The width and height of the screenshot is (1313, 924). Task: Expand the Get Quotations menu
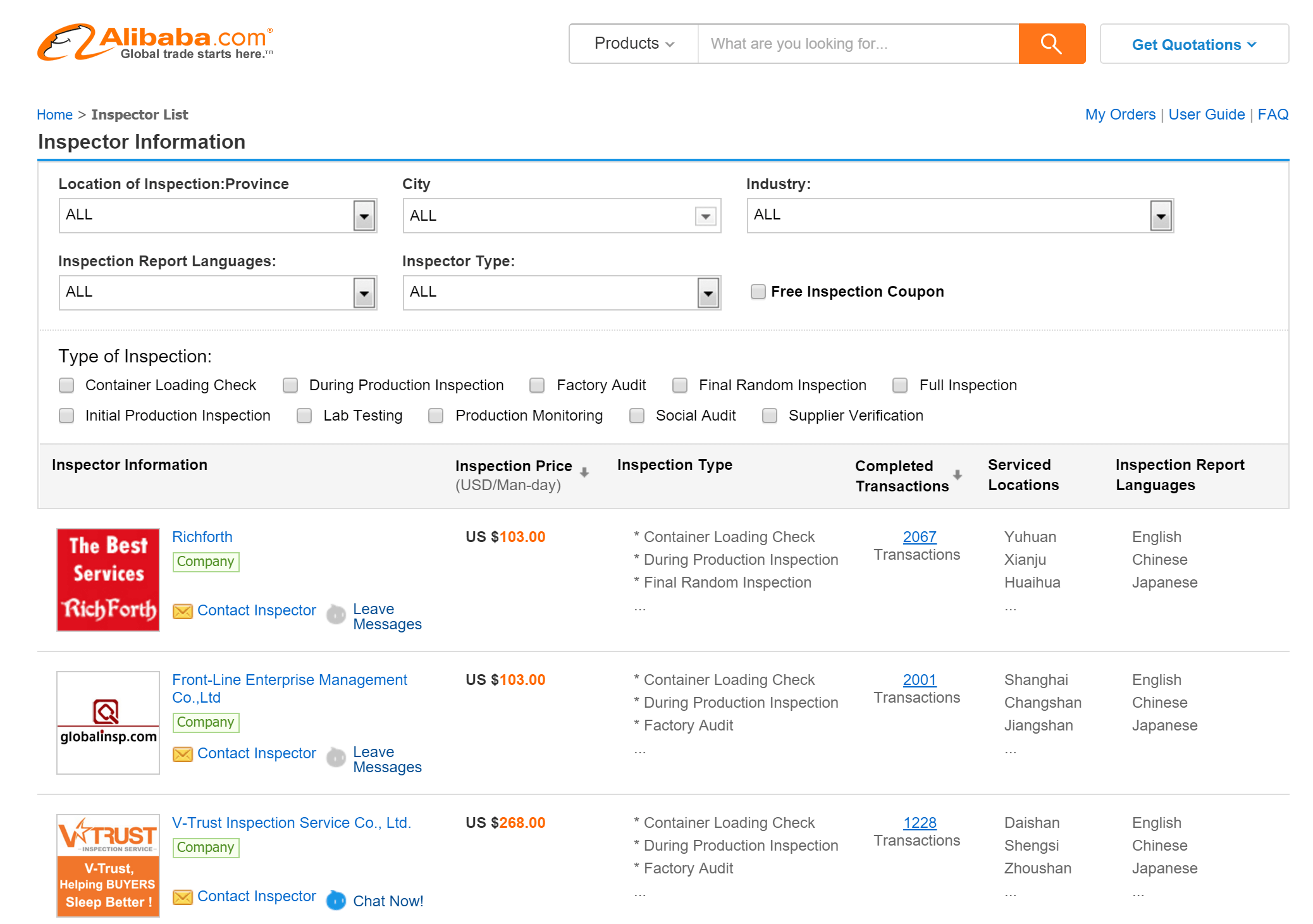point(1194,44)
